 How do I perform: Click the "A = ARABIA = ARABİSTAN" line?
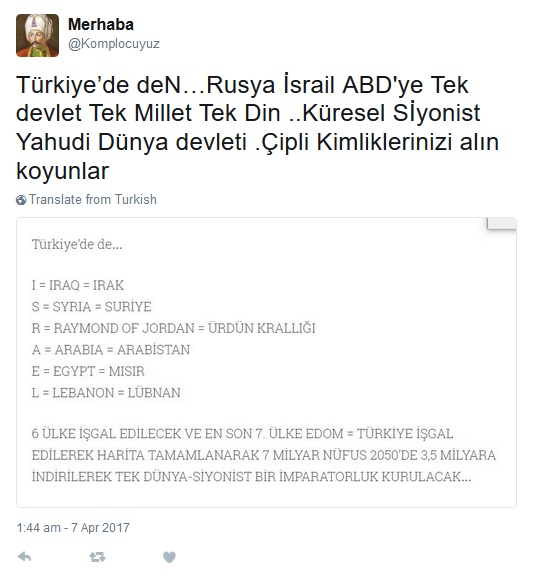pos(111,350)
